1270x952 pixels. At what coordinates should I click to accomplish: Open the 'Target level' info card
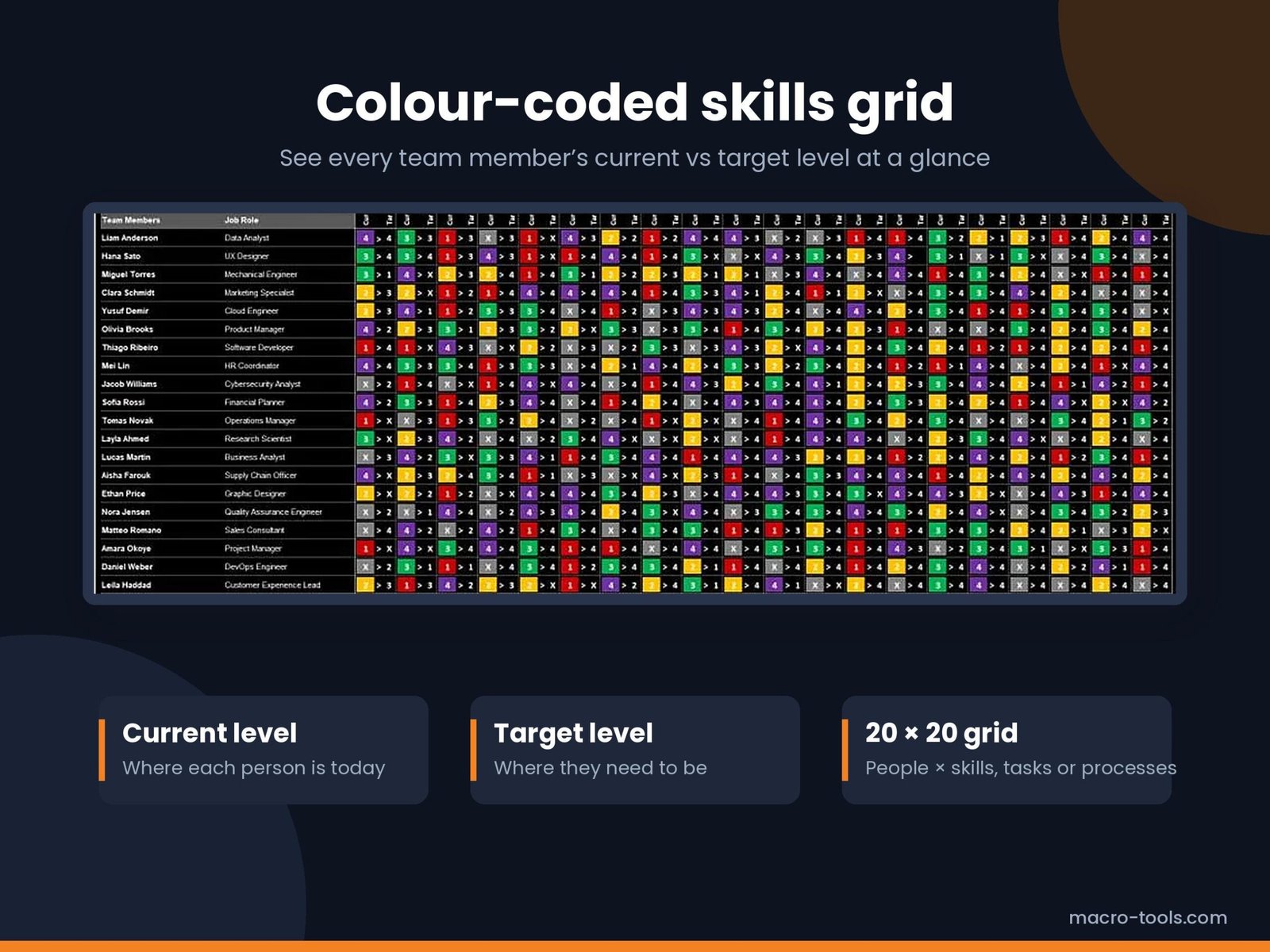click(635, 750)
